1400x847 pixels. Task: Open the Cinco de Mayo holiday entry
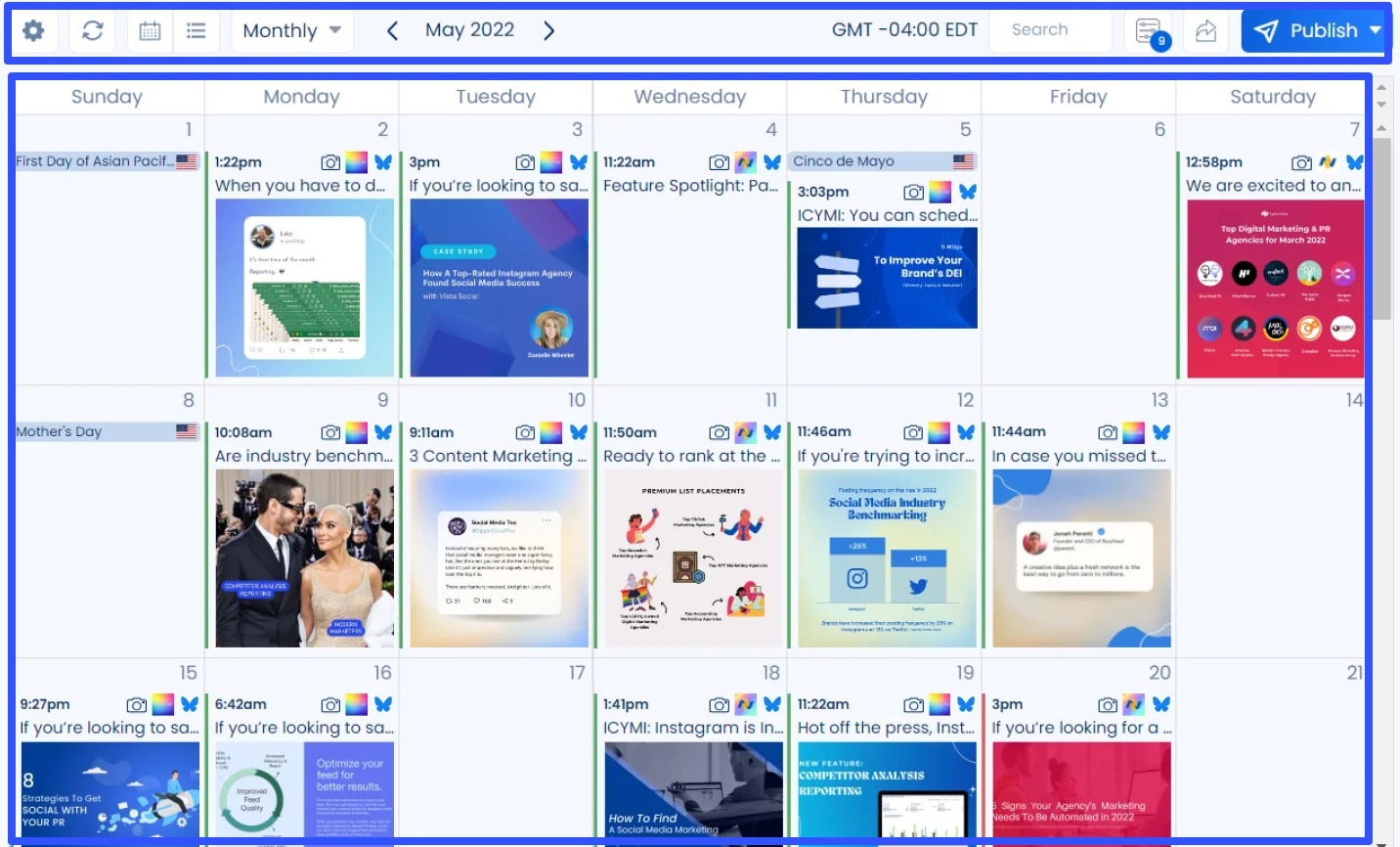point(880,160)
